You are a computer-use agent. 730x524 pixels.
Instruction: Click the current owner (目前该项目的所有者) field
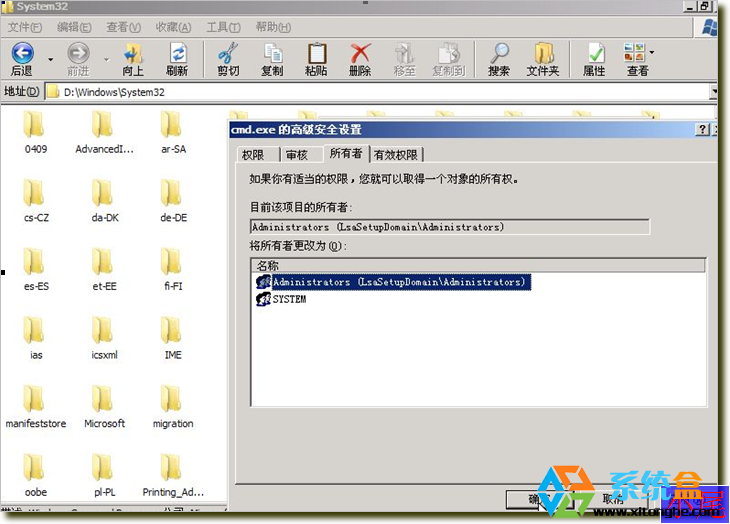click(x=450, y=227)
